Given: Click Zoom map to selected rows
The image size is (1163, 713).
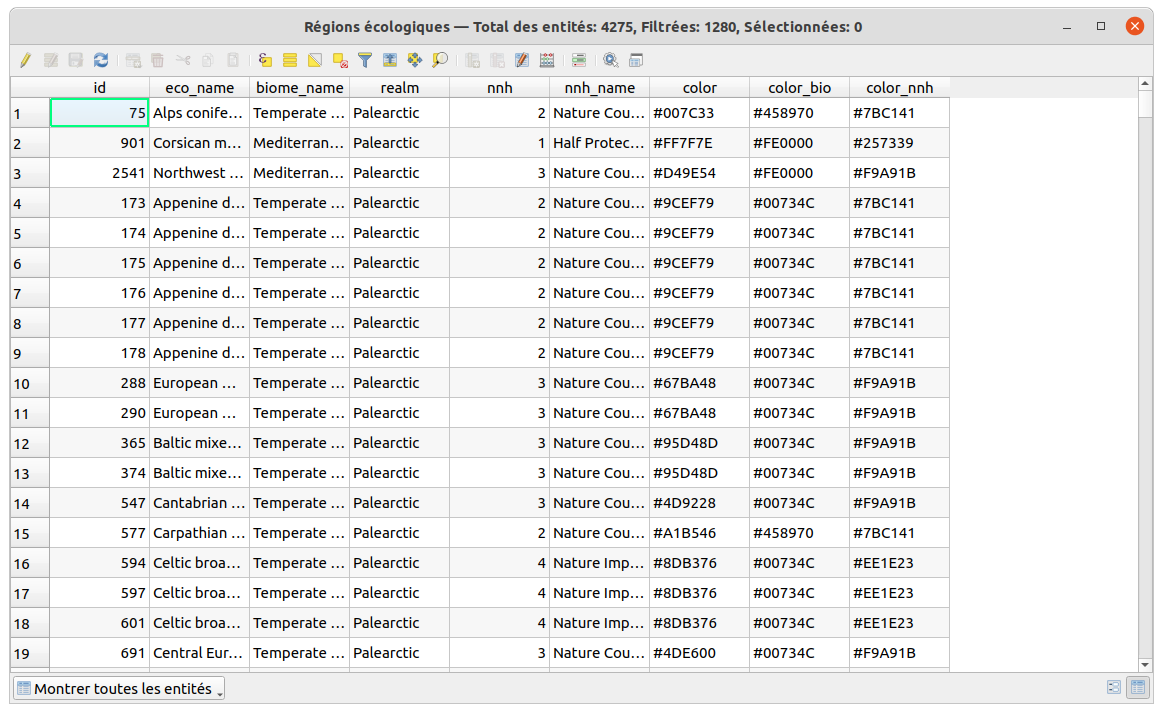Looking at the screenshot, I should [x=439, y=60].
